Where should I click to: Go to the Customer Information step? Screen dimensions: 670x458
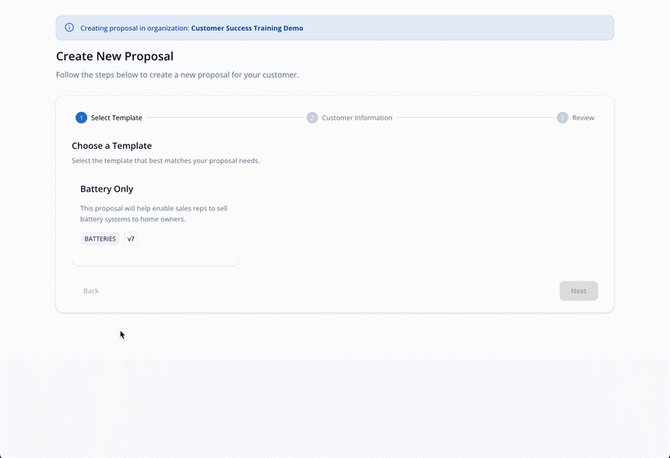point(357,117)
